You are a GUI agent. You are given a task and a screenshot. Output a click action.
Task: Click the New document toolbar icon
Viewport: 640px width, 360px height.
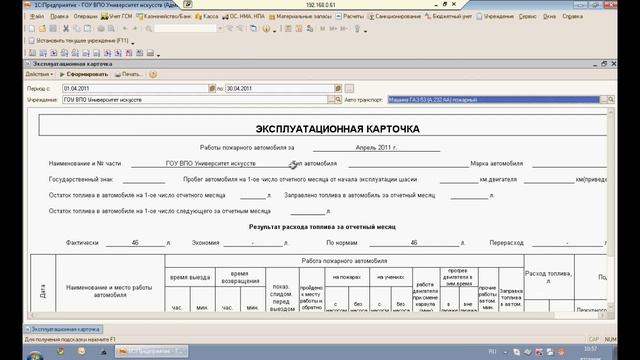pyautogui.click(x=32, y=29)
